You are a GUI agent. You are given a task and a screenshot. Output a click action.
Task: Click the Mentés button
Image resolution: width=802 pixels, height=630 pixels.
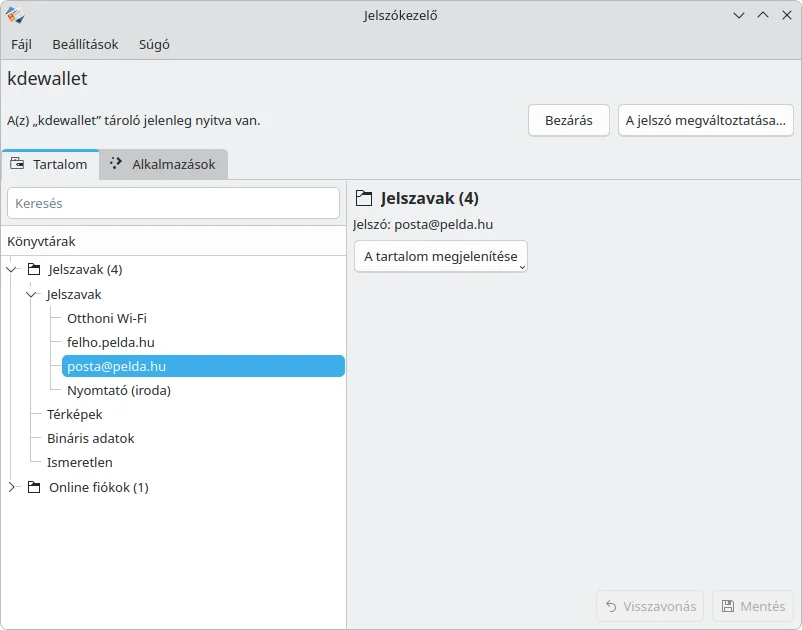[x=753, y=606]
